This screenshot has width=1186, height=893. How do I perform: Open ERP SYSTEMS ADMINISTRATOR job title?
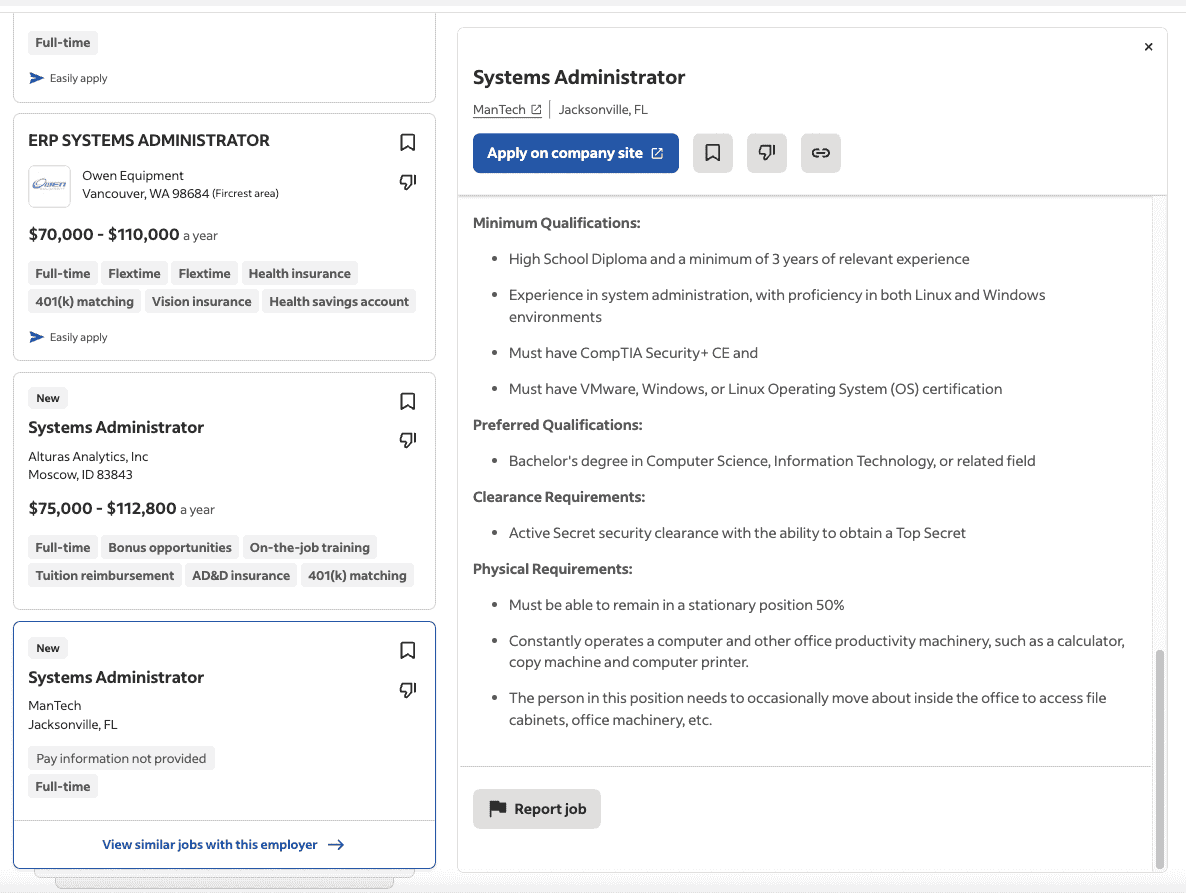point(149,141)
